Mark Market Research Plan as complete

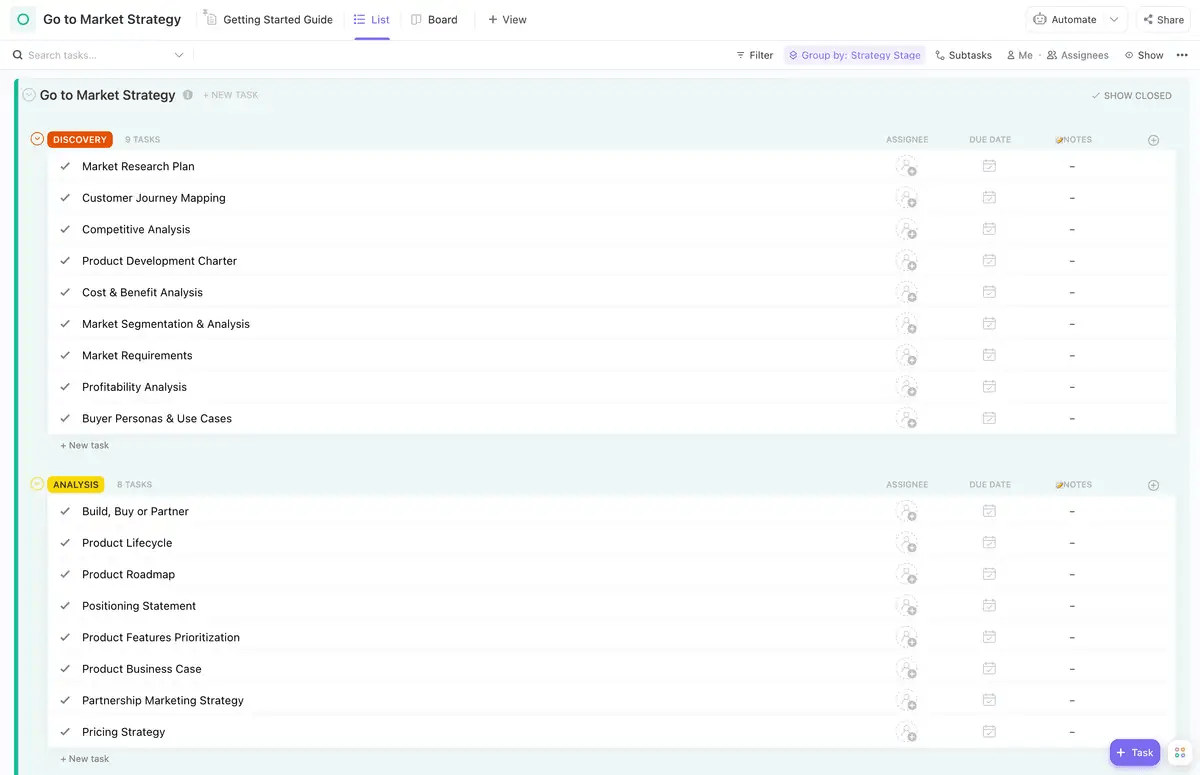click(x=65, y=166)
